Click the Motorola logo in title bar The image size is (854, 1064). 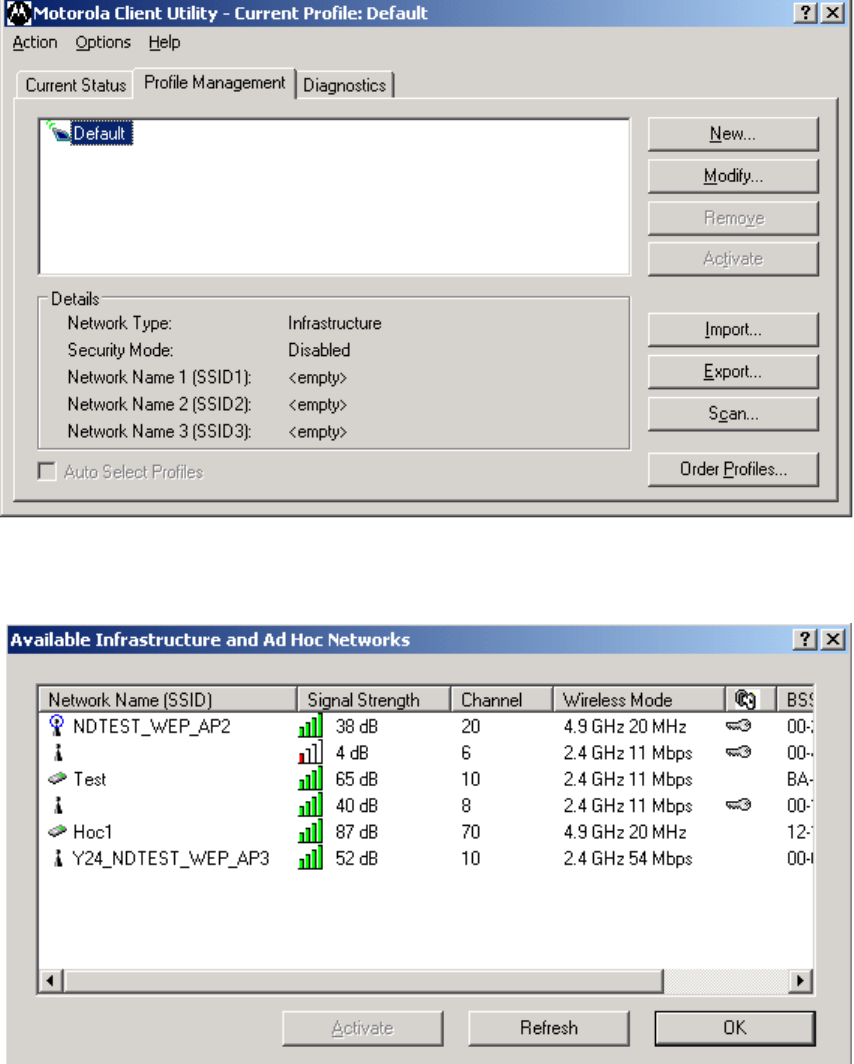[x=18, y=13]
